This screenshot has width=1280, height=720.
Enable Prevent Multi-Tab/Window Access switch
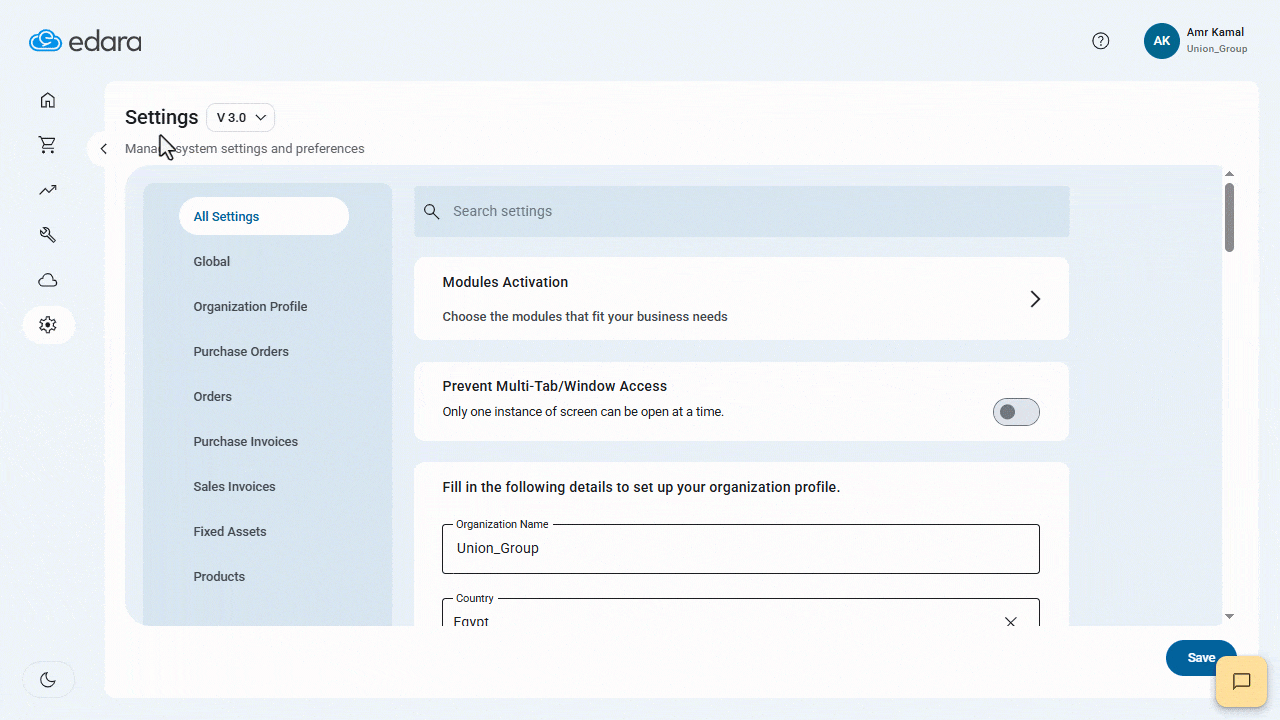(1016, 412)
